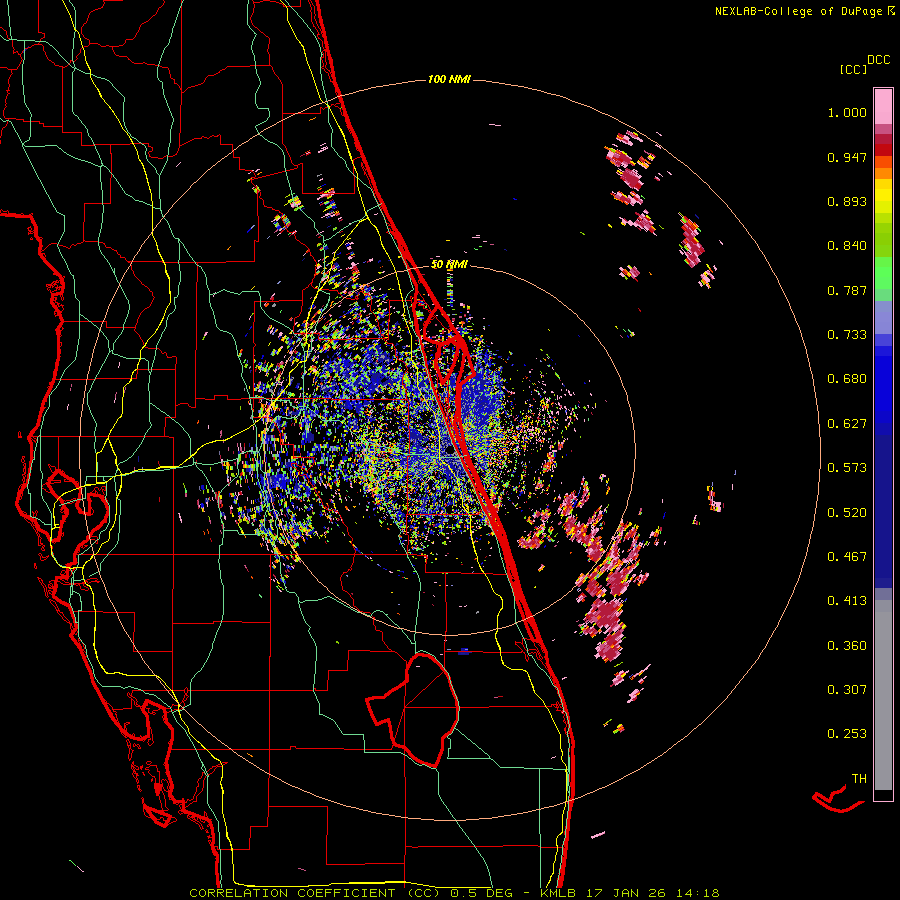This screenshot has width=900, height=900.
Task: Select the 0.787 value on the scale
Action: point(847,290)
